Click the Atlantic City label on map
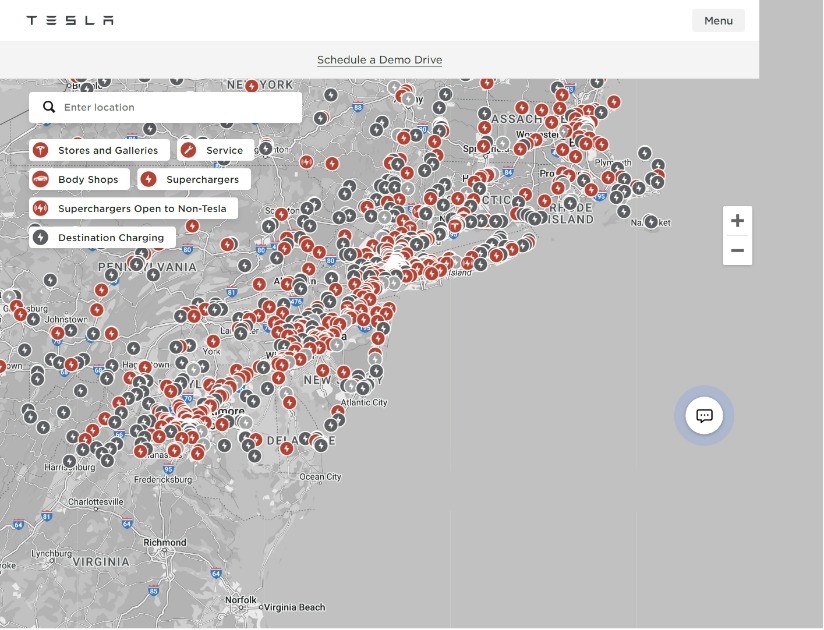Viewport: 824px width, 630px height. point(364,402)
